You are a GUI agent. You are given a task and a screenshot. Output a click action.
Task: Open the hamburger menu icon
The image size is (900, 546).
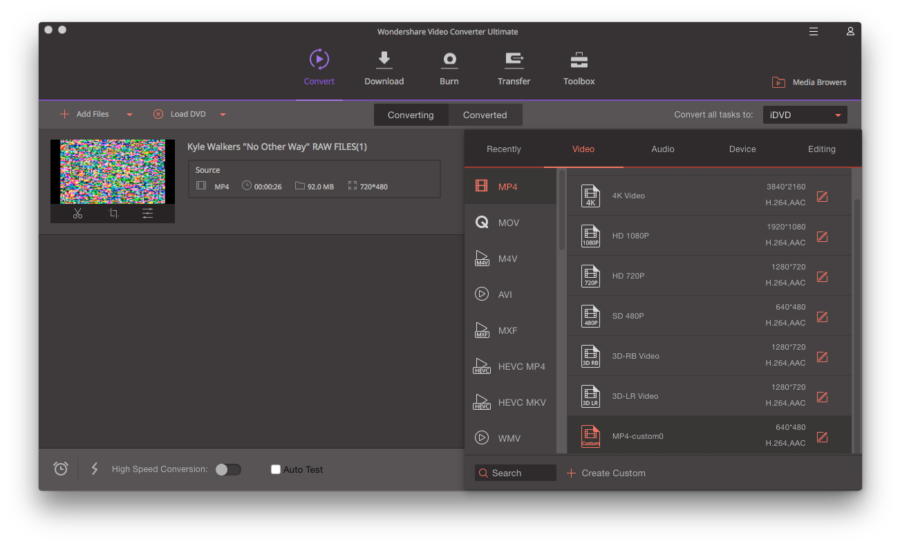(813, 32)
